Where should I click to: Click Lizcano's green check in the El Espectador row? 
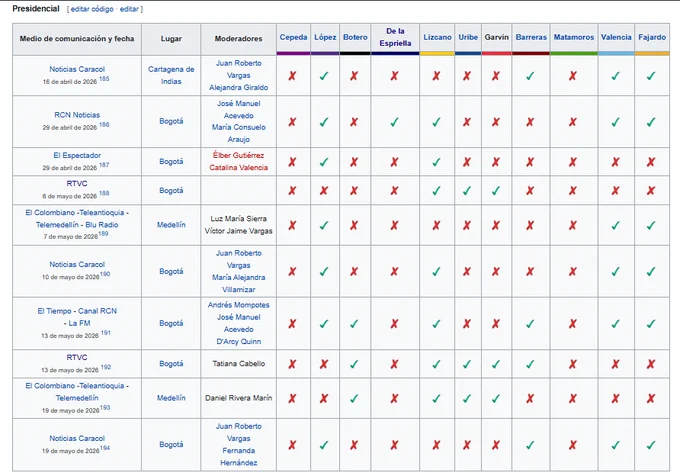pos(436,162)
